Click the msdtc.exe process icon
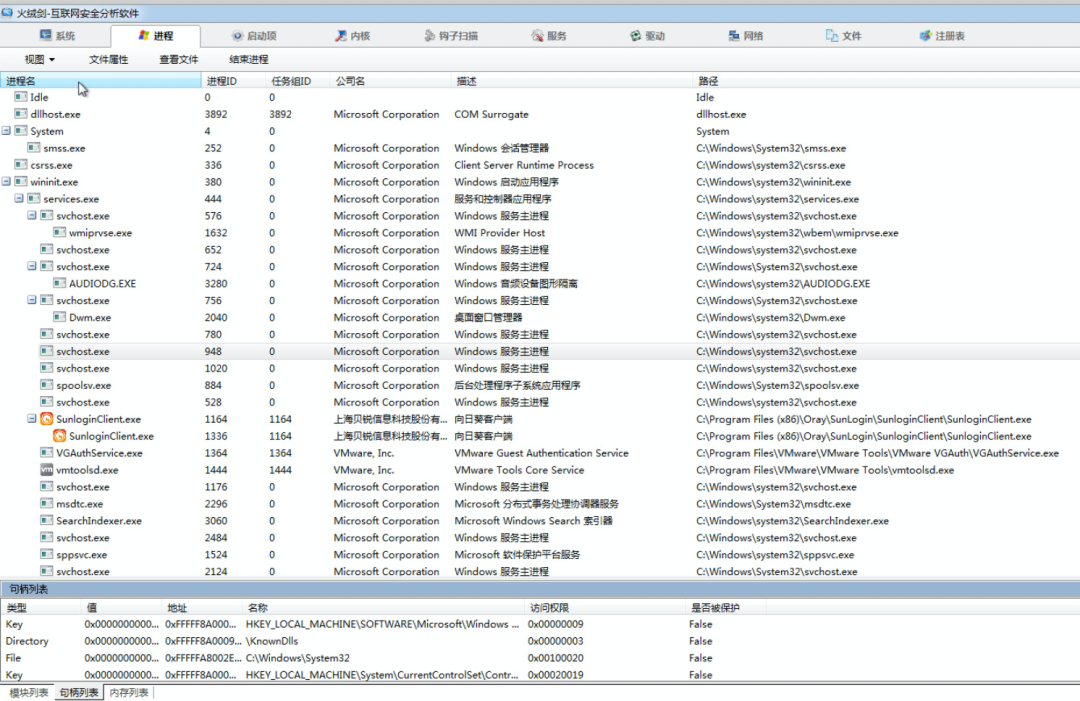1080x701 pixels. tap(46, 503)
